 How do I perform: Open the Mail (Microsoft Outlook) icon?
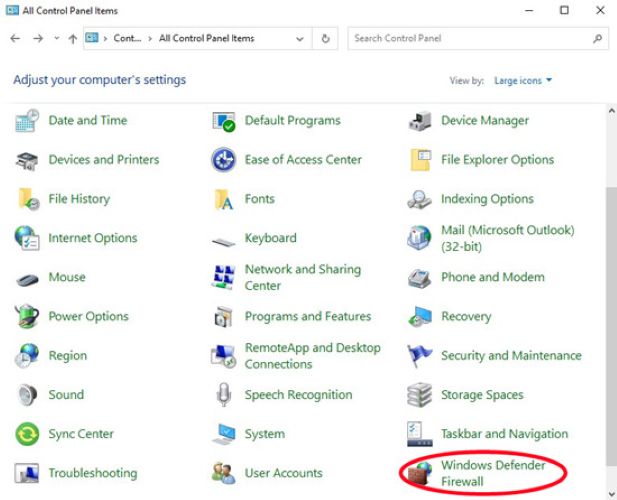pos(419,238)
